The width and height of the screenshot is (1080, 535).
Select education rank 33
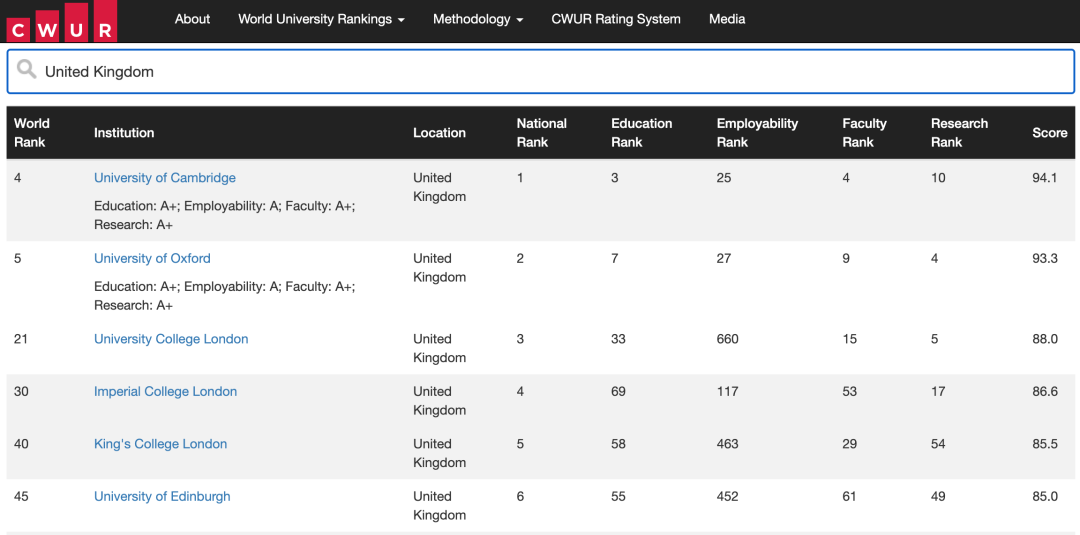(619, 339)
